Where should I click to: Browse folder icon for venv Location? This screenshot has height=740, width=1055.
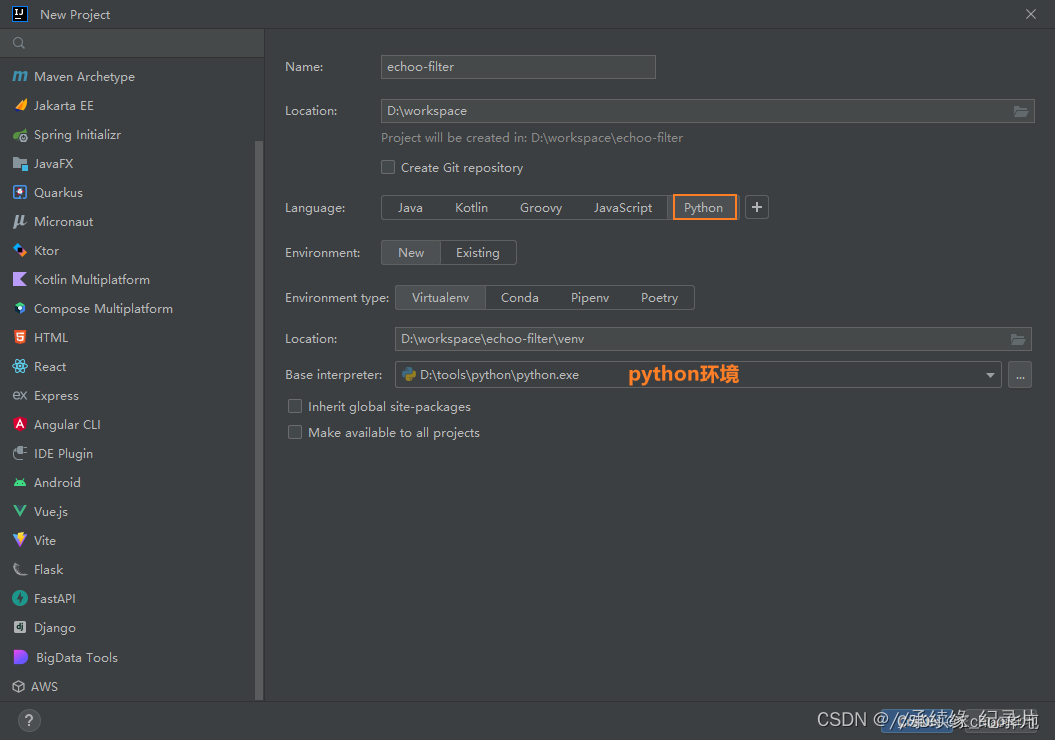click(1018, 339)
